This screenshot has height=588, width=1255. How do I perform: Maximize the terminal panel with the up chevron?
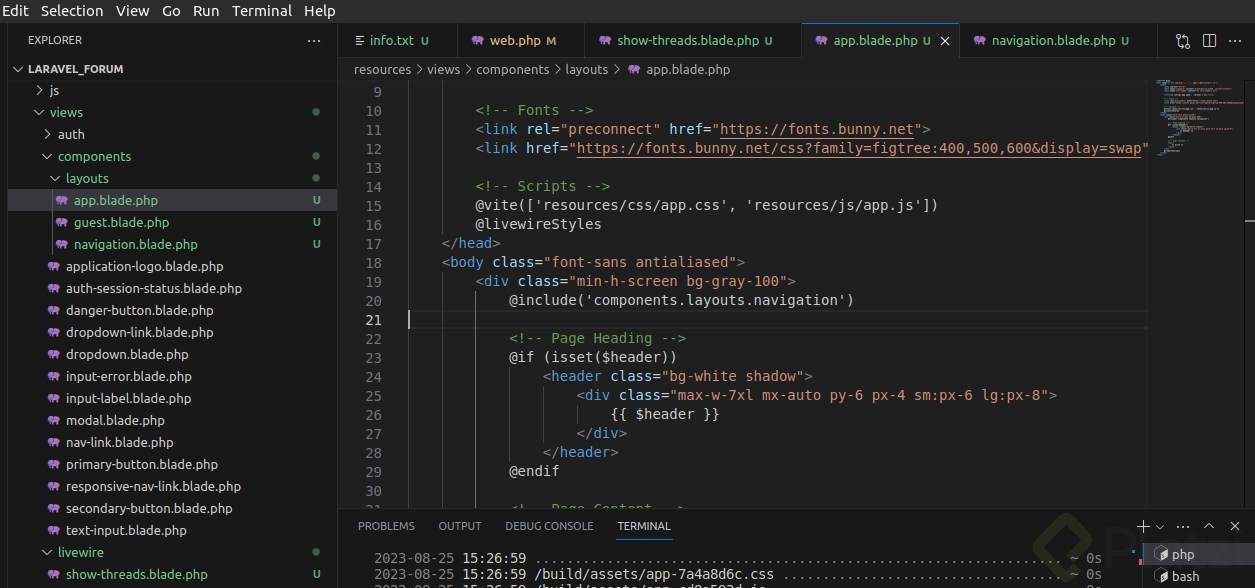click(1209, 526)
